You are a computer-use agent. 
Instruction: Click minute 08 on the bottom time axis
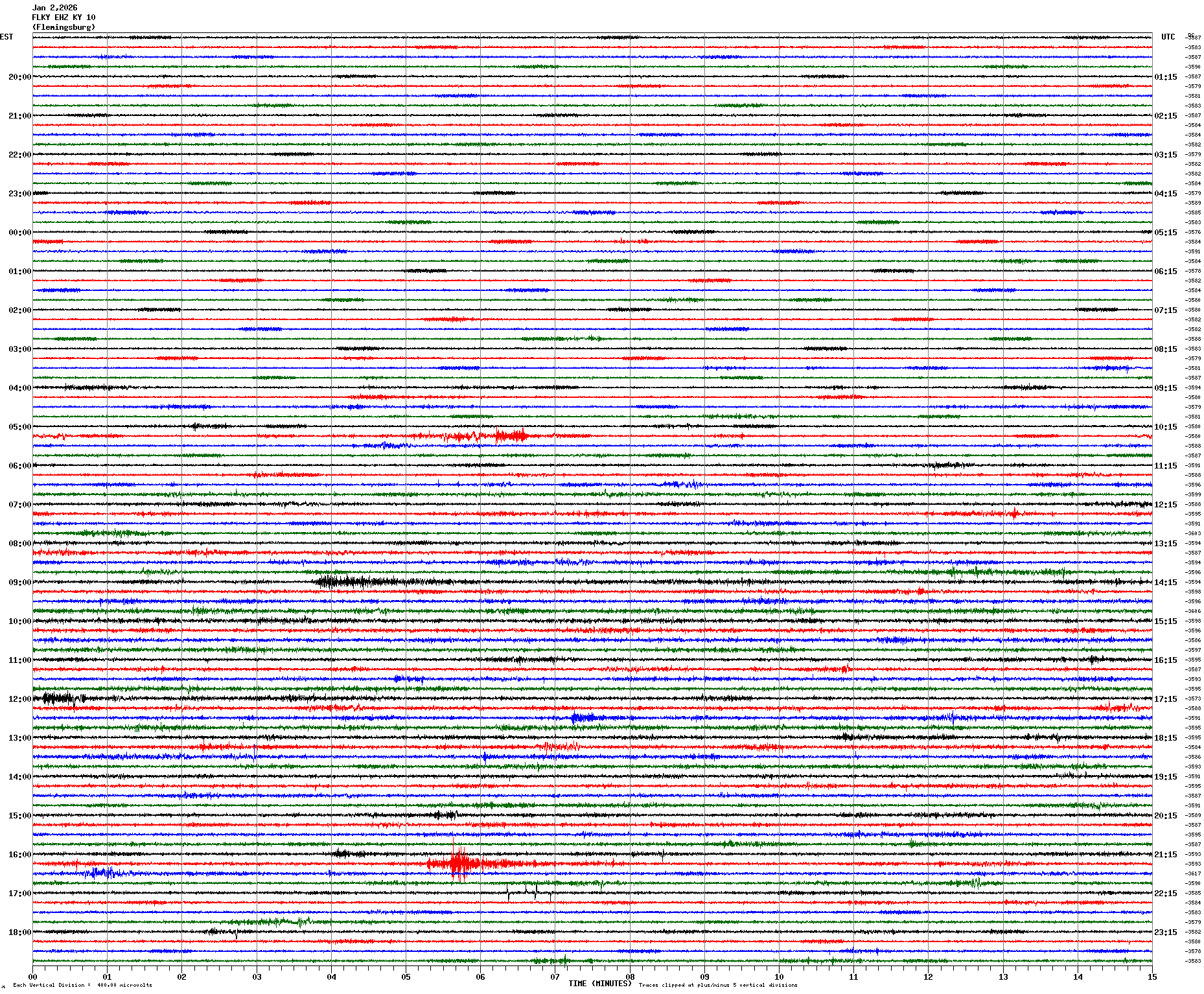pos(630,977)
